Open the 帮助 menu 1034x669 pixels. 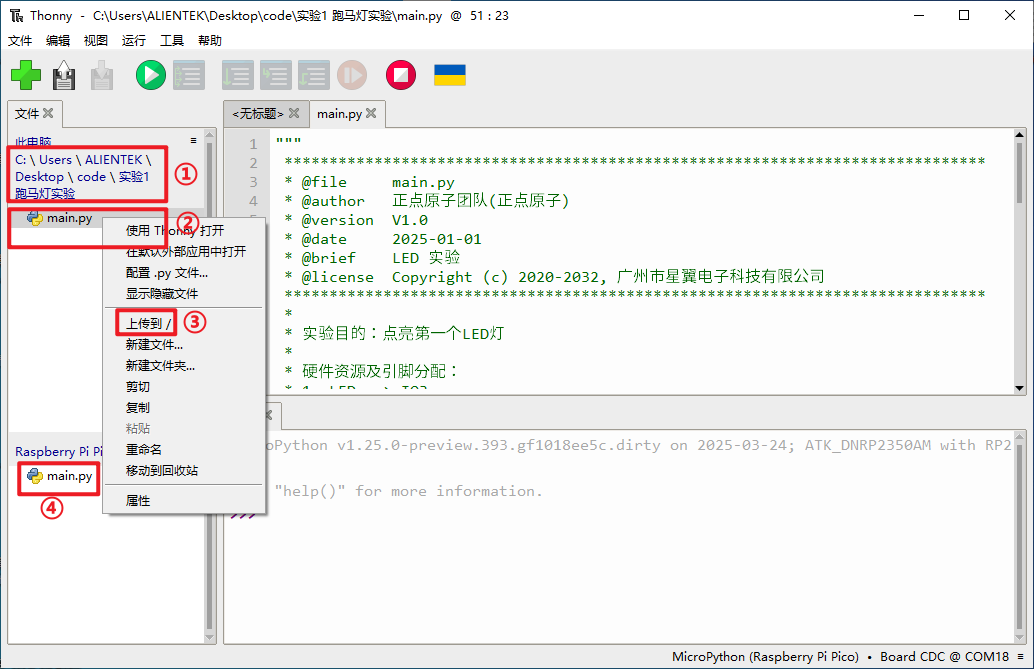(210, 40)
